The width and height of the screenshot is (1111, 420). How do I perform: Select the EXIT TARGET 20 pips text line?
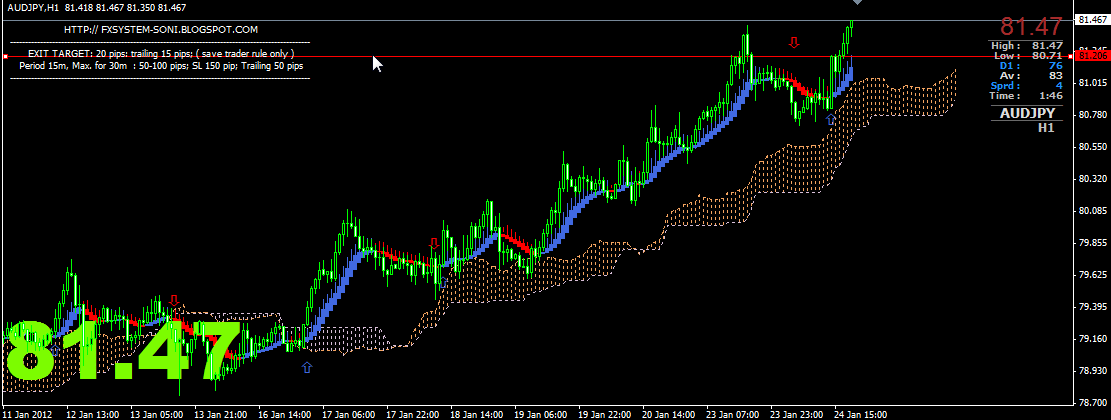[160, 52]
